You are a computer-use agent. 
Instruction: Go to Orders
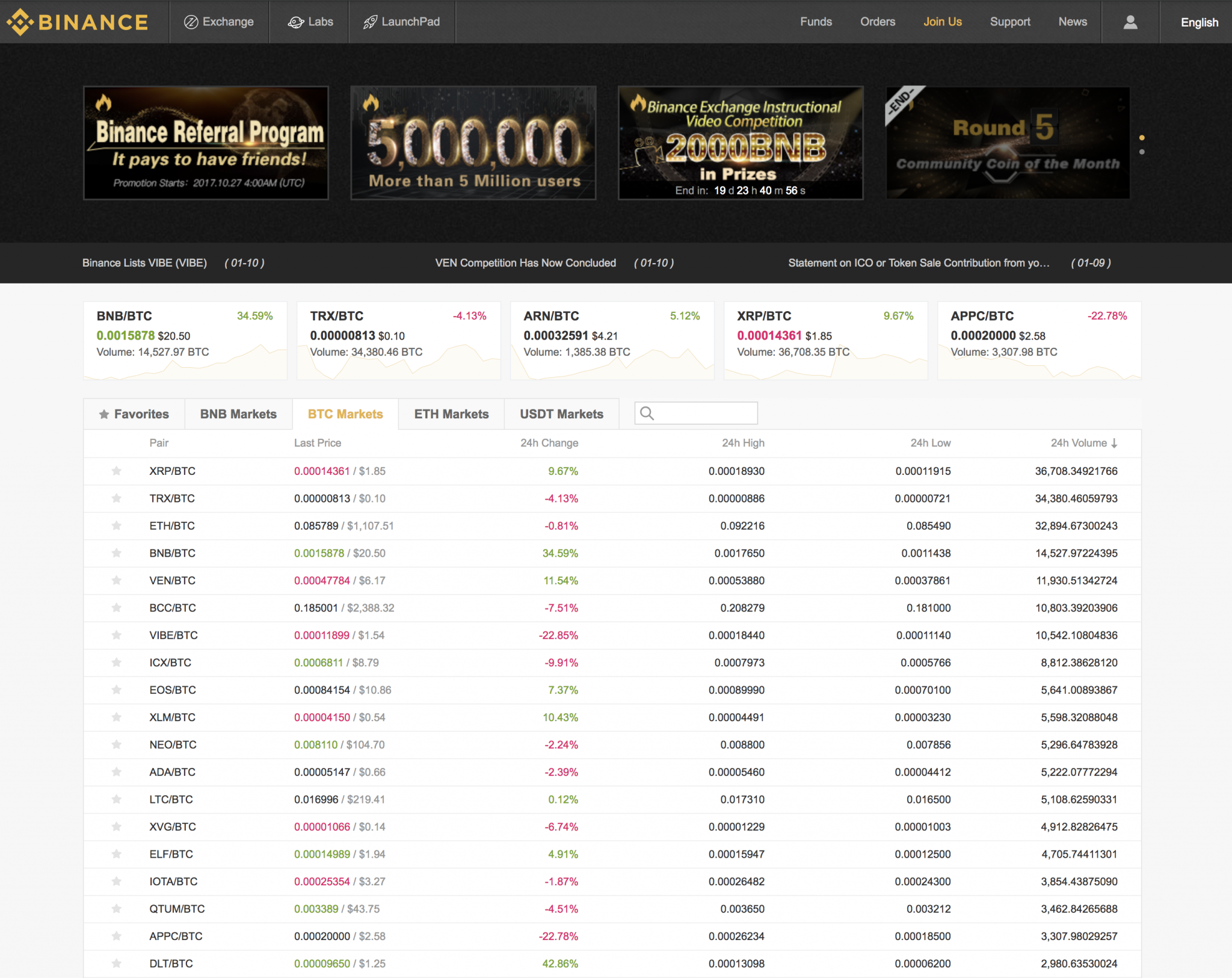878,22
